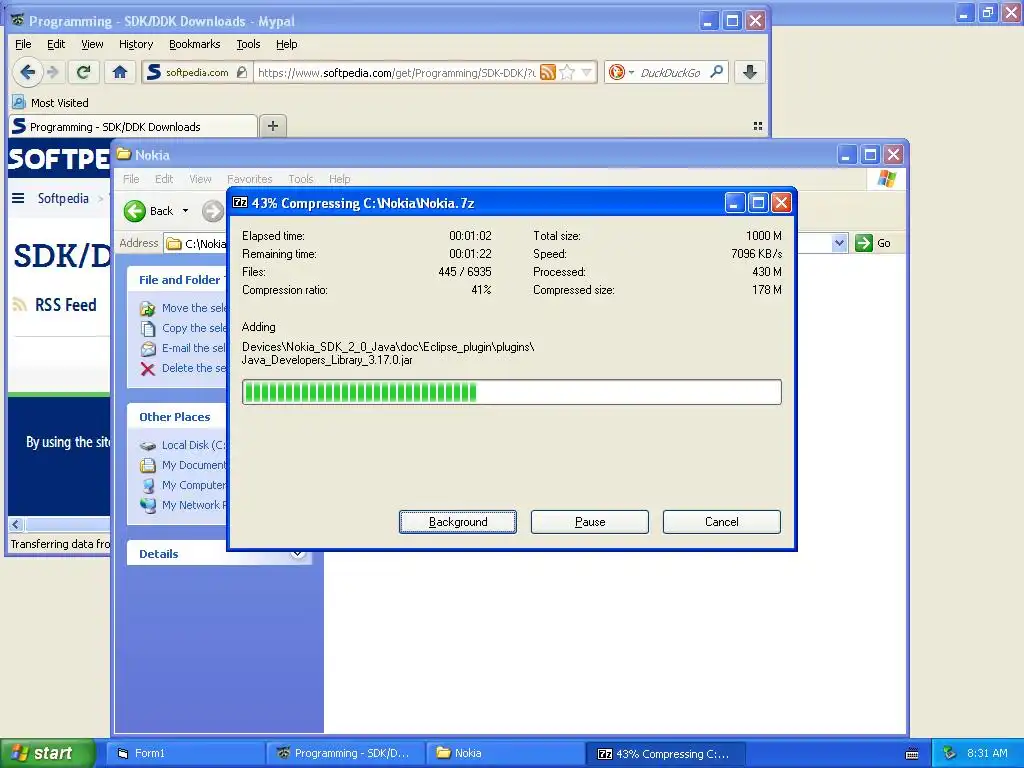Open File menu in Mypal

point(23,44)
